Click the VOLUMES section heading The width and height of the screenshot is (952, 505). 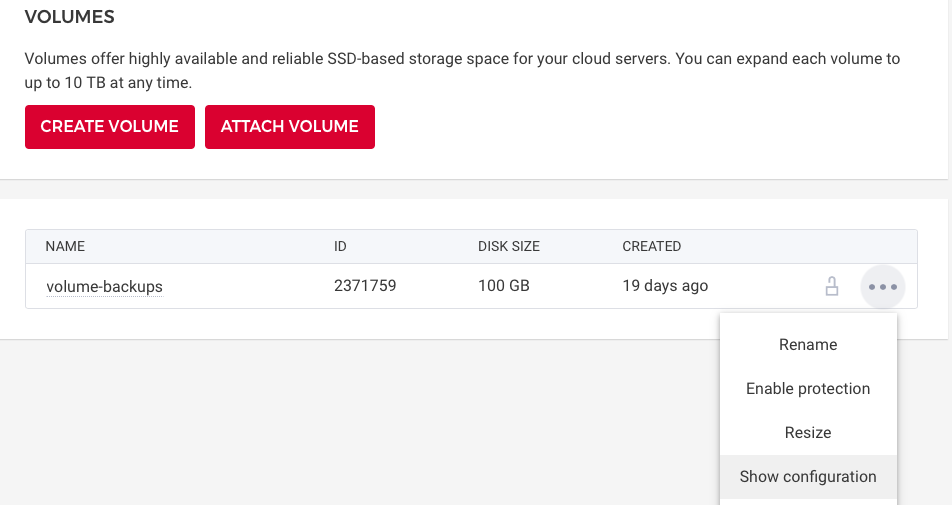click(x=69, y=17)
